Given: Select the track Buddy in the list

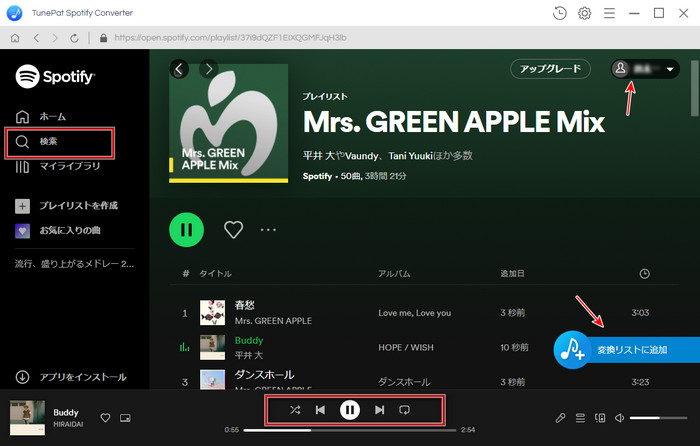Looking at the screenshot, I should pyautogui.click(x=249, y=341).
